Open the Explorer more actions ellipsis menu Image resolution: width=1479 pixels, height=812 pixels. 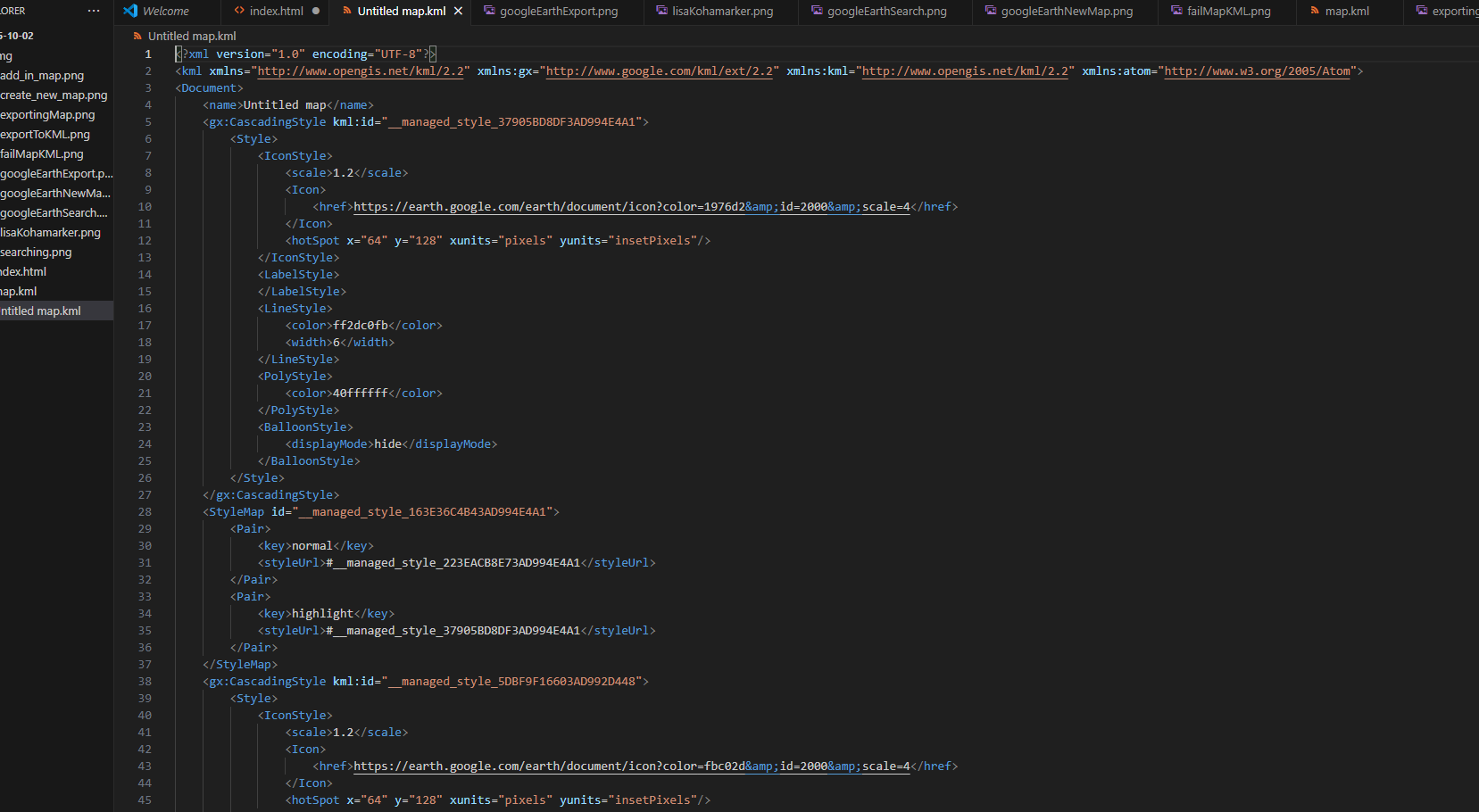(x=94, y=11)
